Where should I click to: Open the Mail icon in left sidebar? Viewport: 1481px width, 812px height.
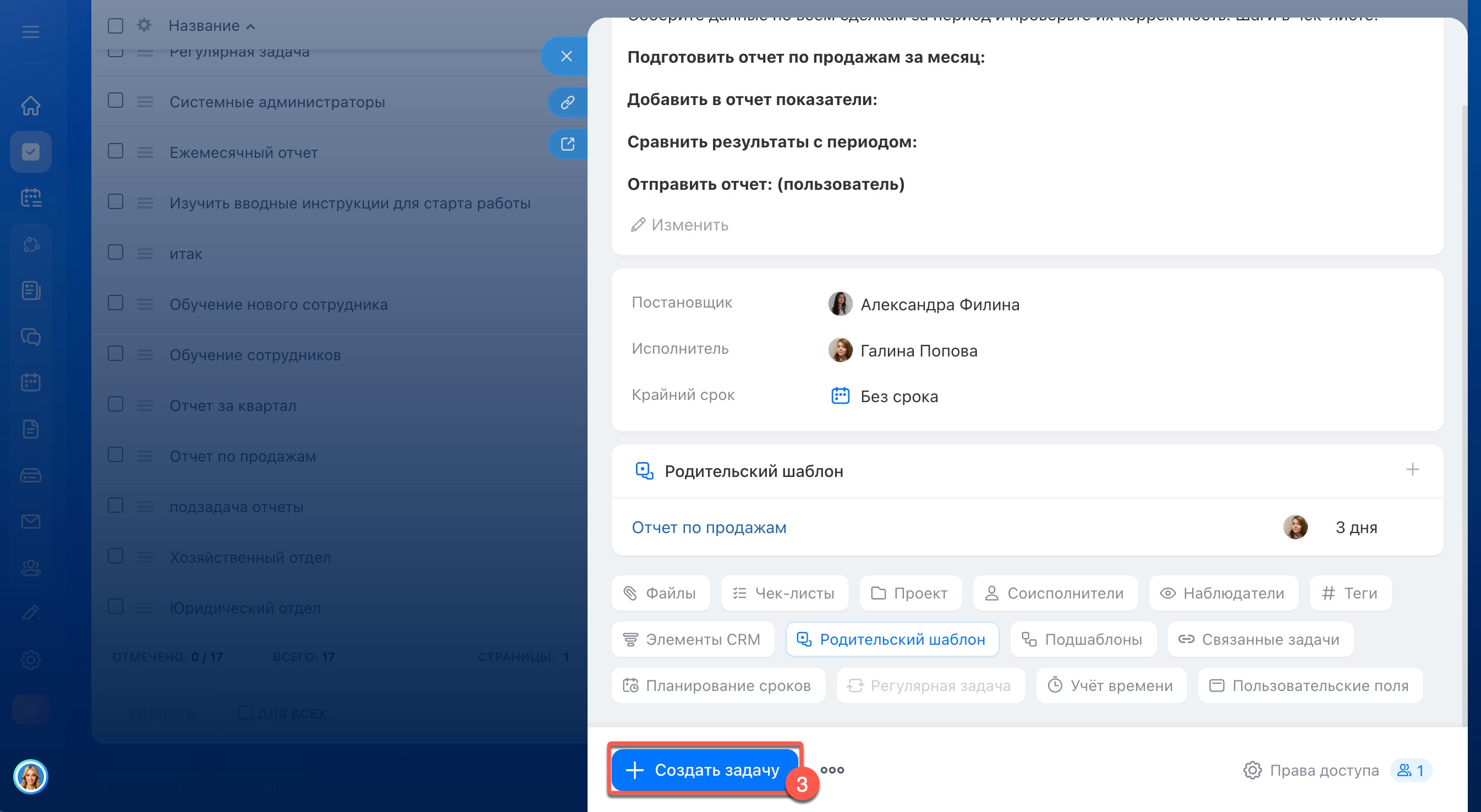pos(30,522)
